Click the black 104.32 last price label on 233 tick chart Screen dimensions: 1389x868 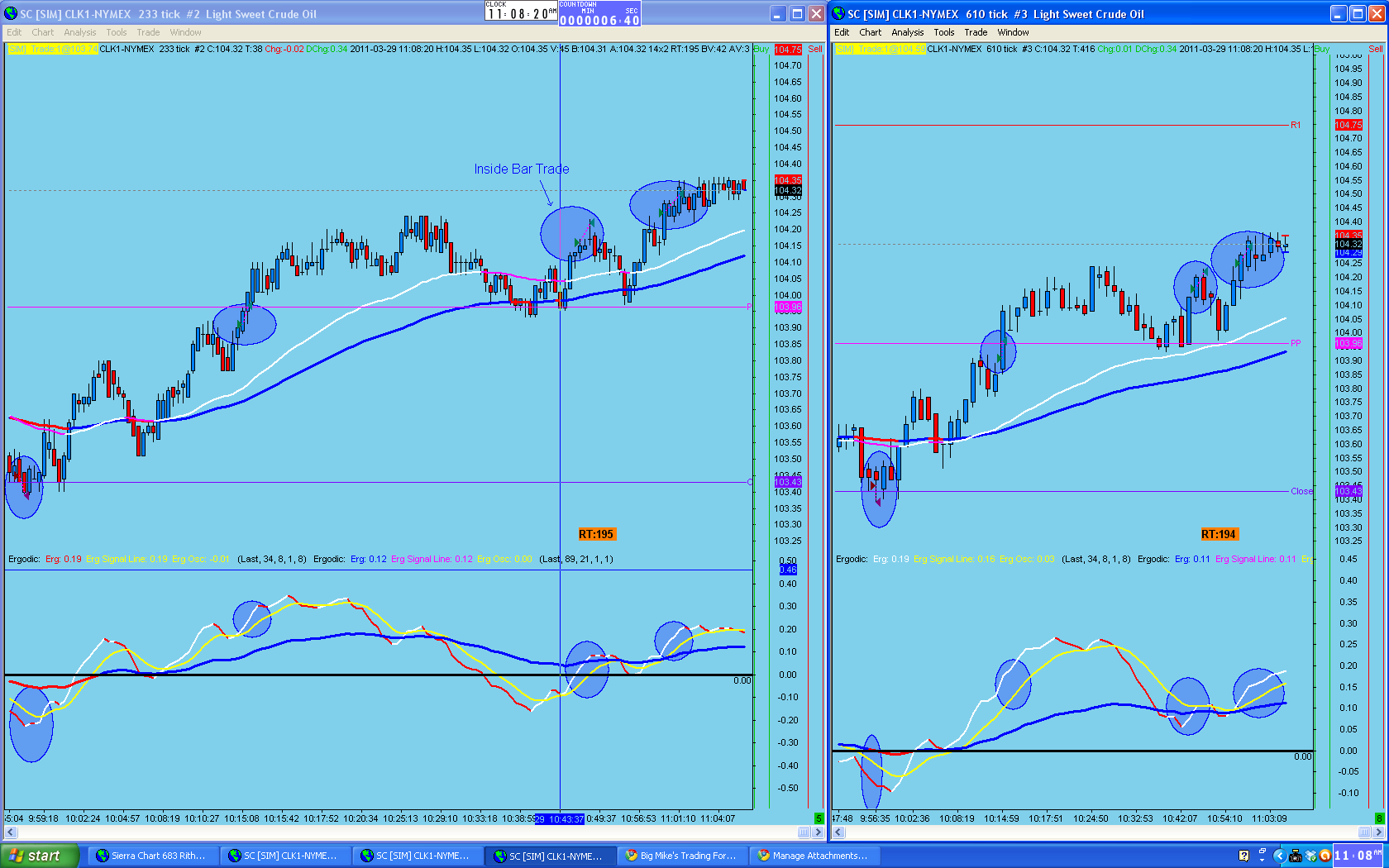[788, 190]
